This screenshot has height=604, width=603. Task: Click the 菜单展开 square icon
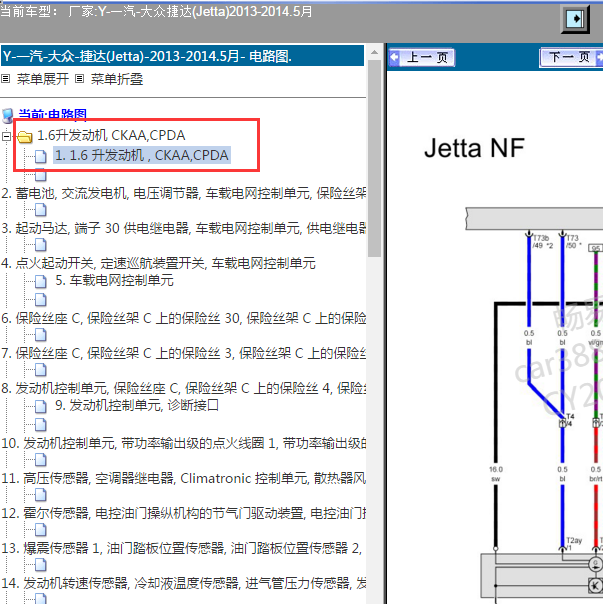[5, 79]
